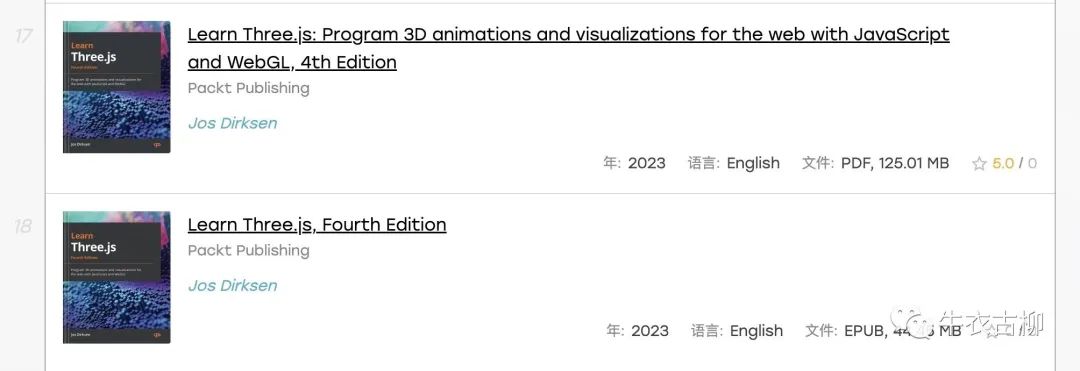This screenshot has height=371, width=1080.
Task: Click result number 17
Action: 23,35
